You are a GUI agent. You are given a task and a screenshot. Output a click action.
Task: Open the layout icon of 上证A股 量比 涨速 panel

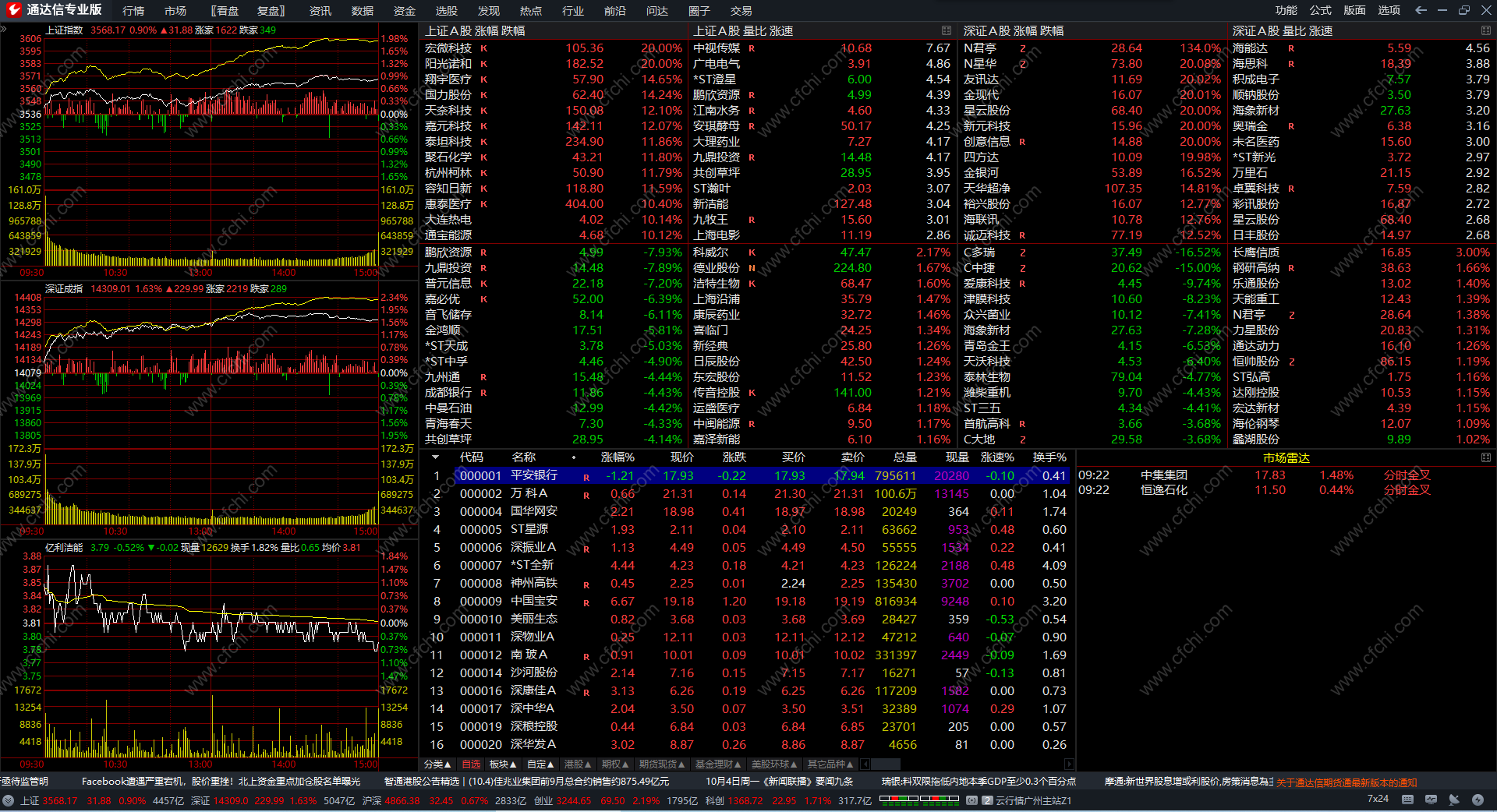947,30
